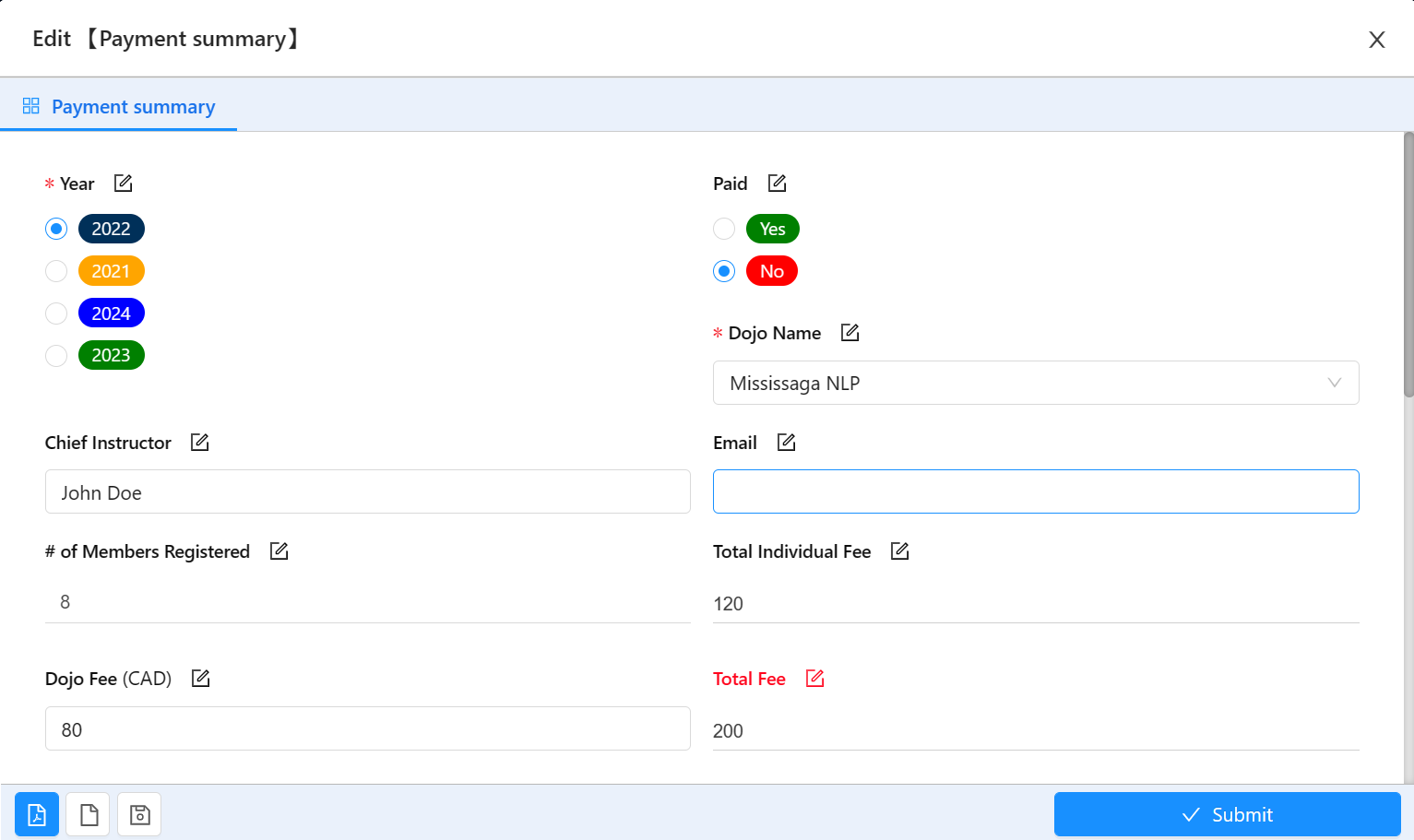Screen dimensions: 1414x840
Task: Click edit icon beside # of Members Registered
Action: [x=279, y=550]
